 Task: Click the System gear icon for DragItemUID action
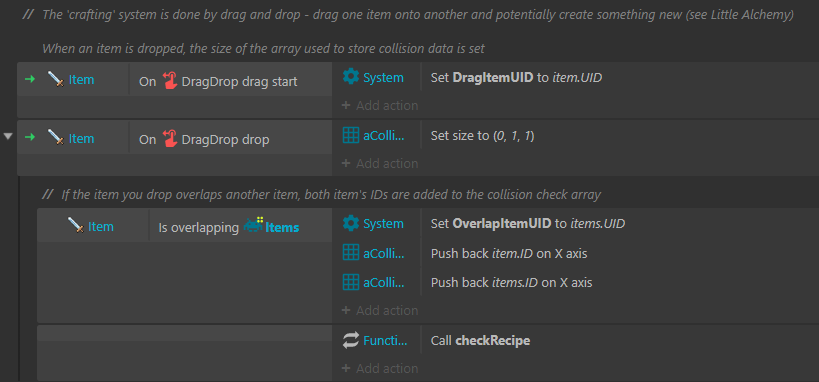pyautogui.click(x=351, y=77)
